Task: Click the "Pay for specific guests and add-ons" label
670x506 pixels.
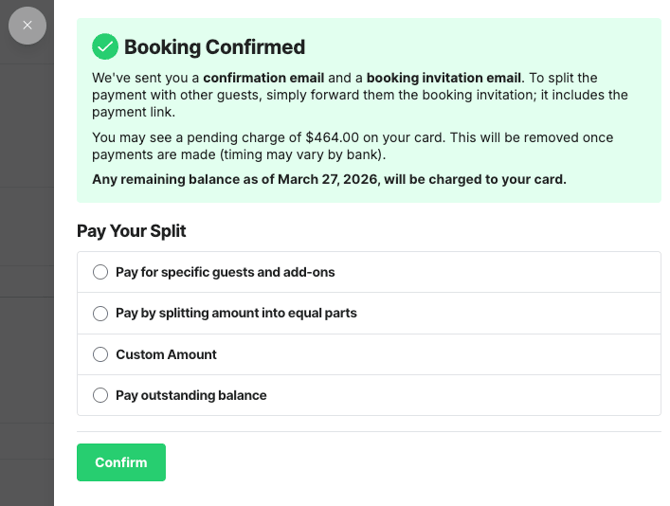Action: 225,272
